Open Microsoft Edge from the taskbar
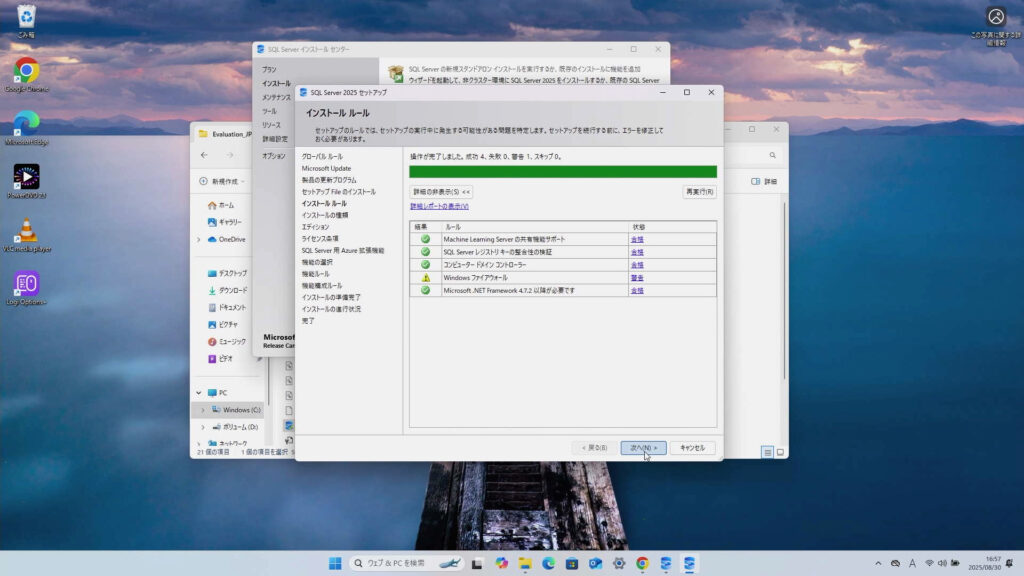Viewport: 1024px width, 576px height. coord(549,564)
